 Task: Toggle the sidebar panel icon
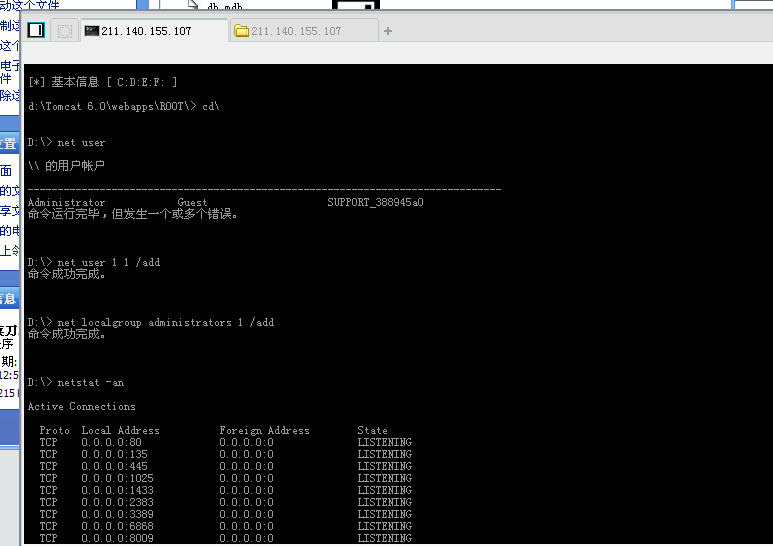[36, 31]
